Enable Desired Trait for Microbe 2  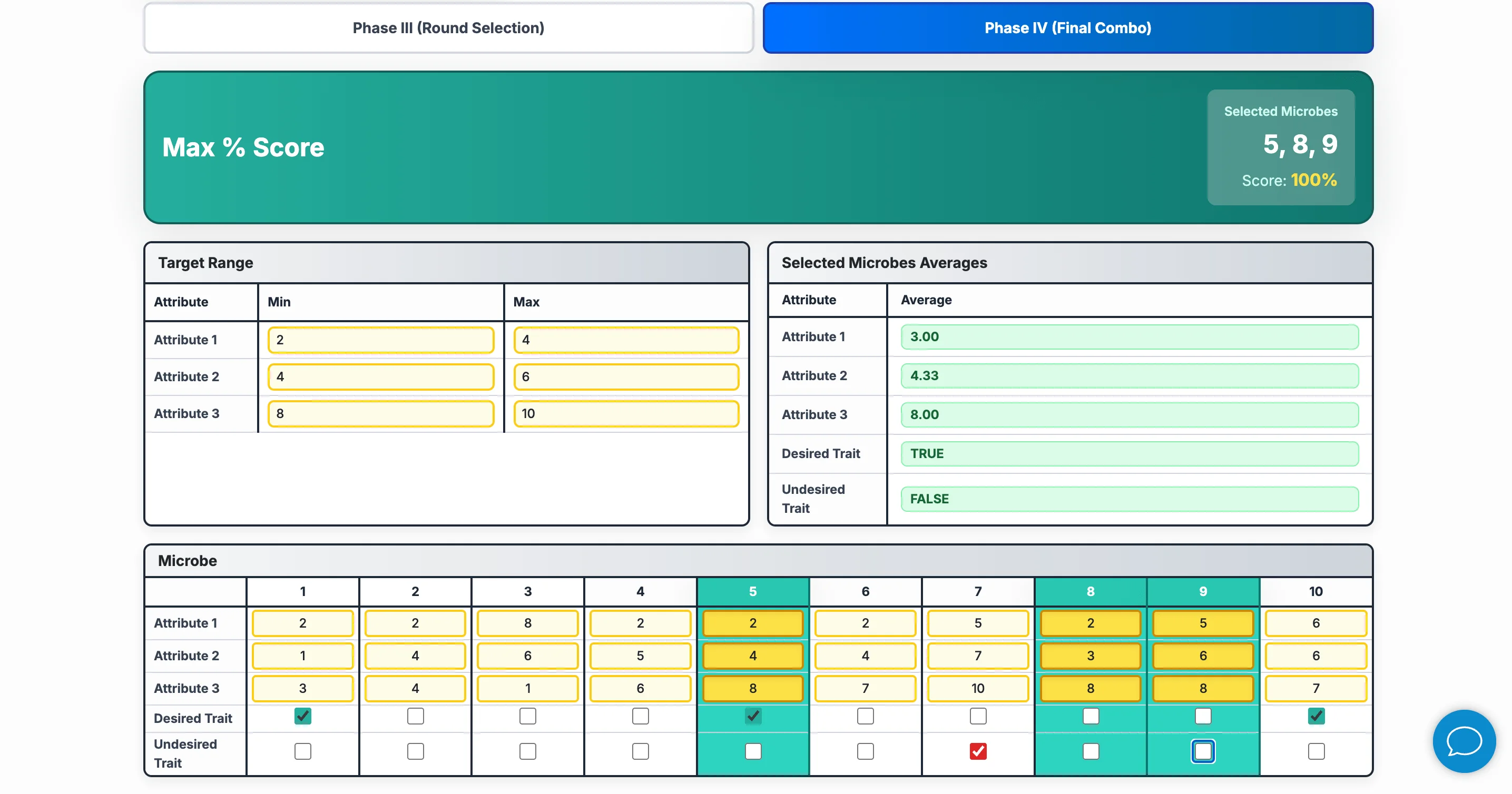click(415, 716)
